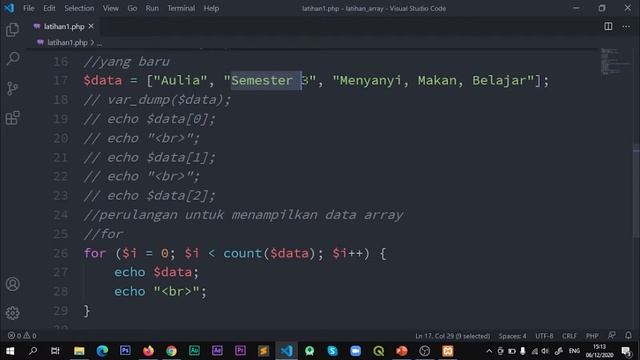640x360 pixels.
Task: Launch Zoom from taskbar
Action: point(356,351)
